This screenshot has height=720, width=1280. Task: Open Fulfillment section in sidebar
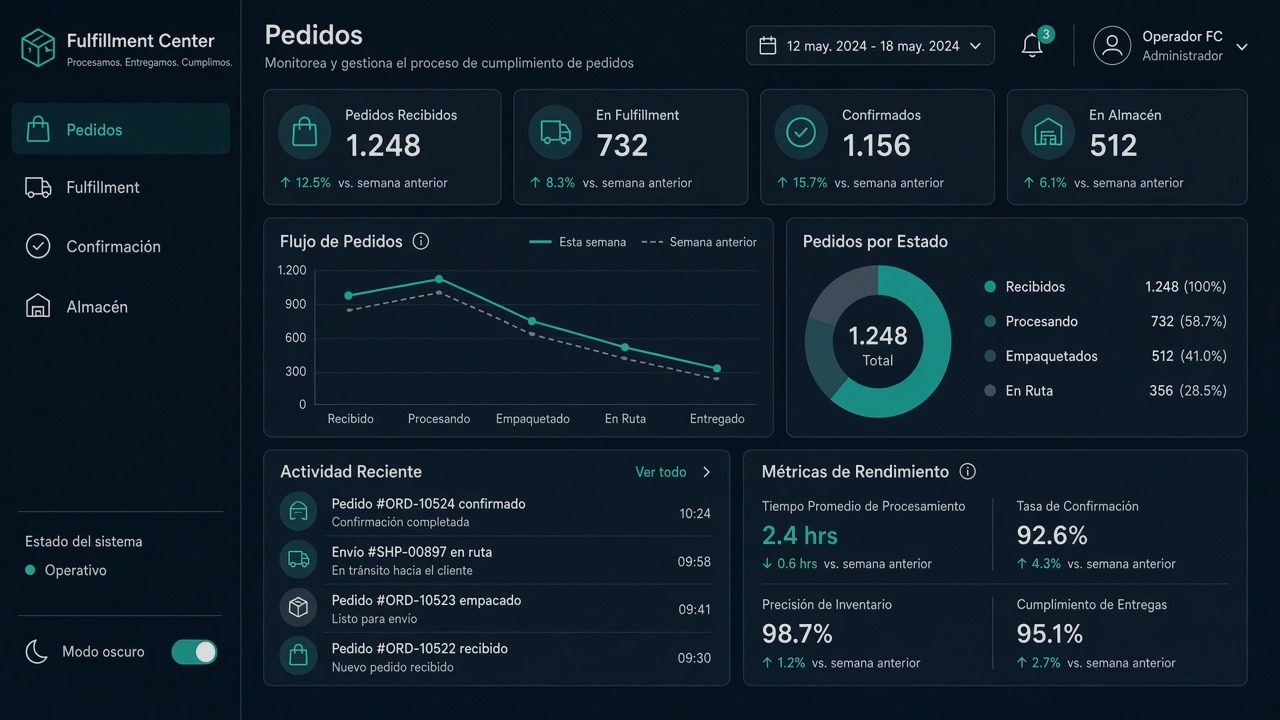point(121,187)
